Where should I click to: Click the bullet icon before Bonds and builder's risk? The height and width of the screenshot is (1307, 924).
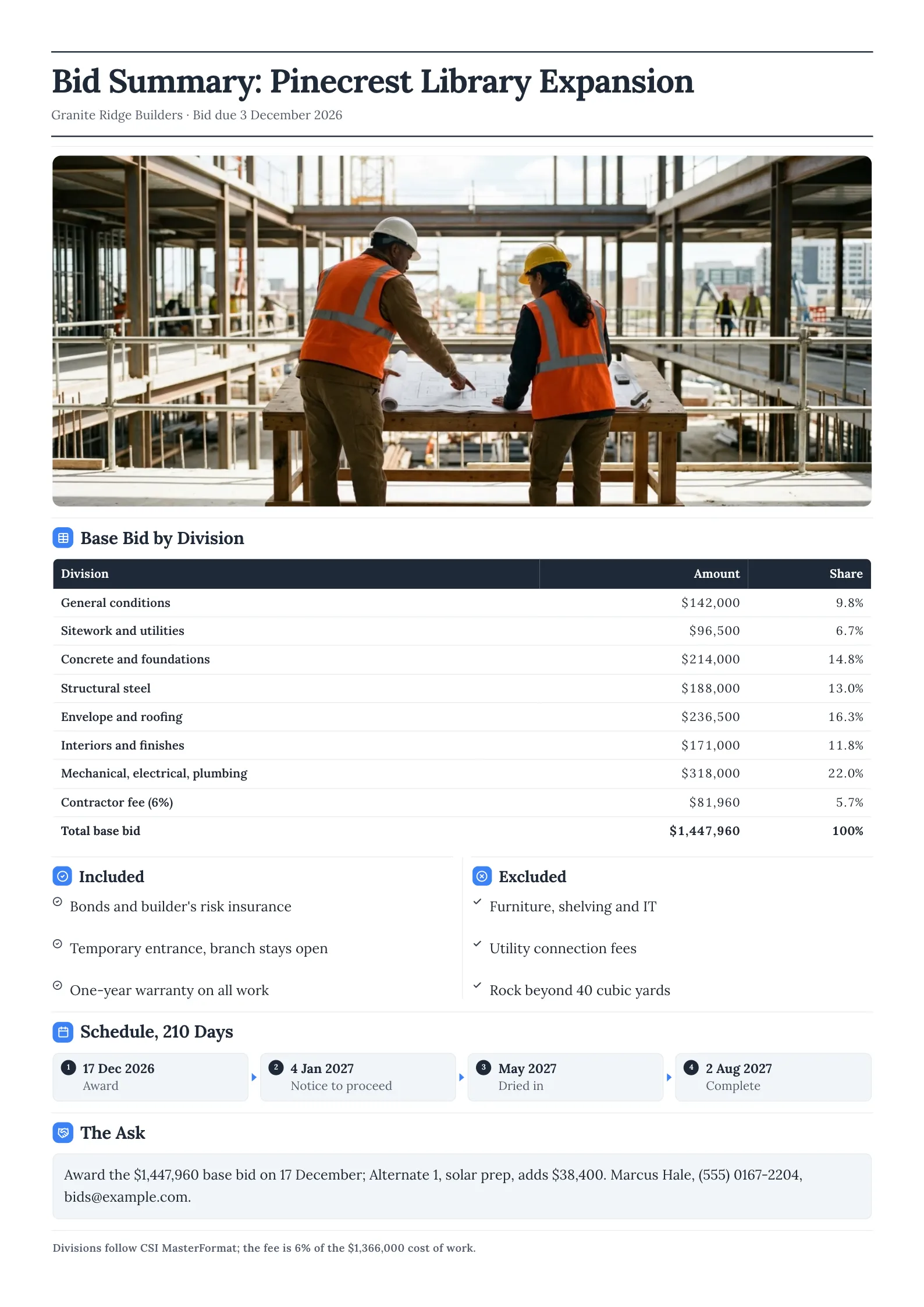58,902
